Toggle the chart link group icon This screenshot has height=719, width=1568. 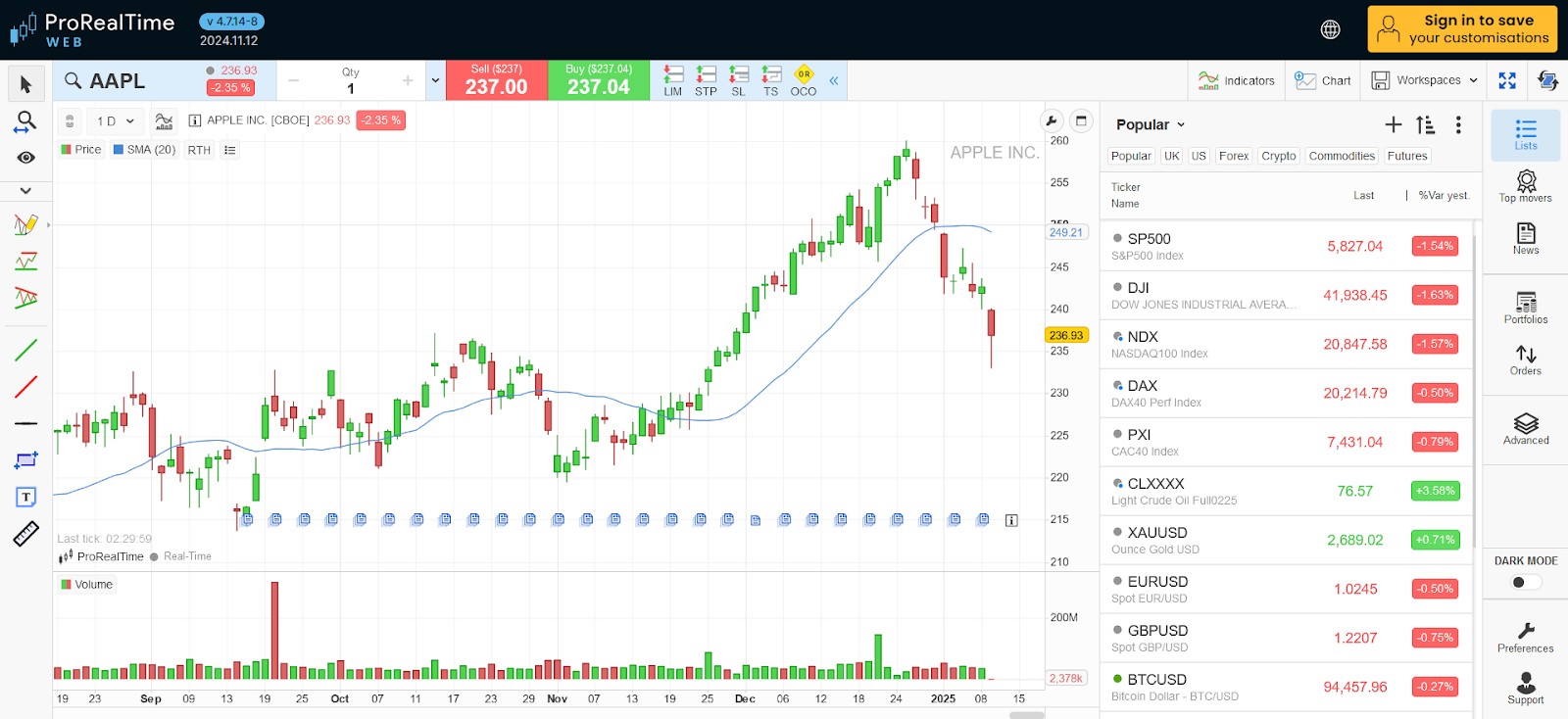coord(70,121)
